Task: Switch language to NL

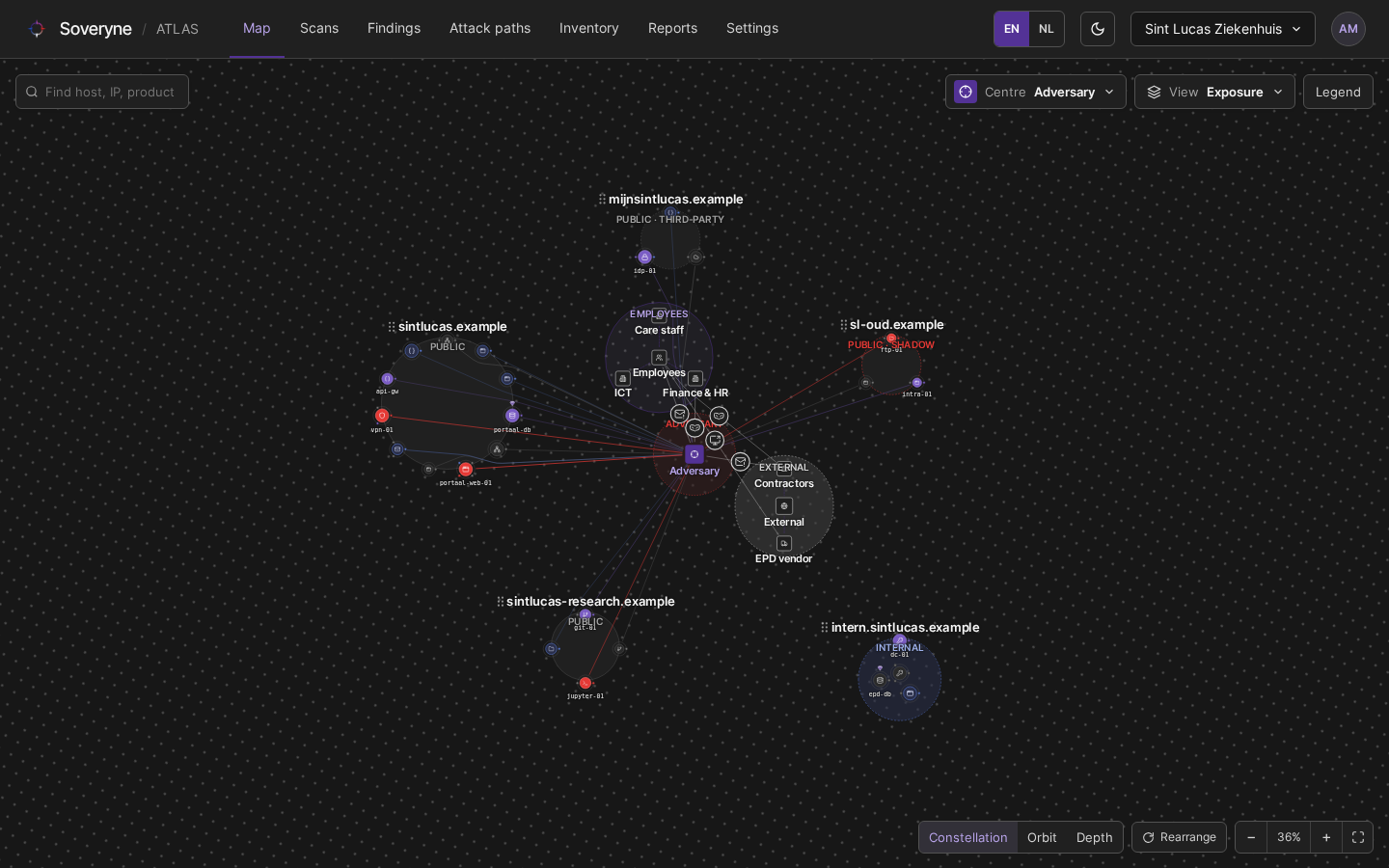Action: tap(1047, 29)
